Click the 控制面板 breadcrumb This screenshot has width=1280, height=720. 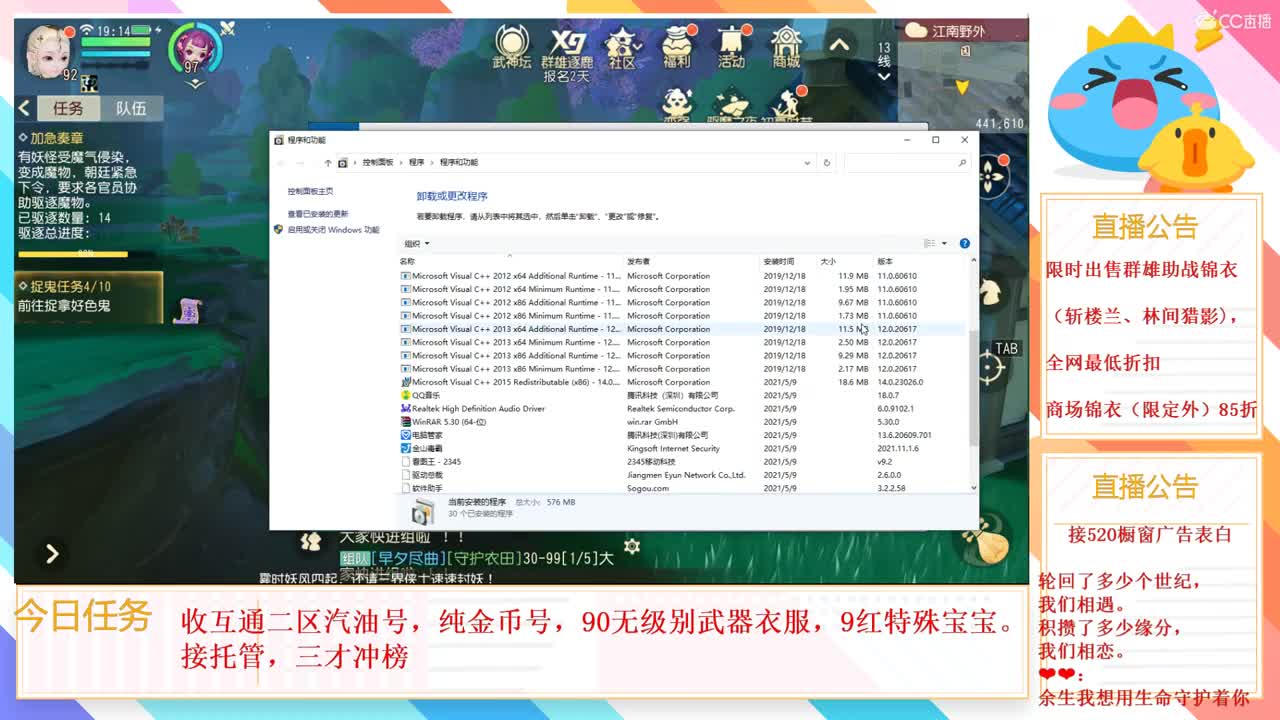tap(378, 162)
